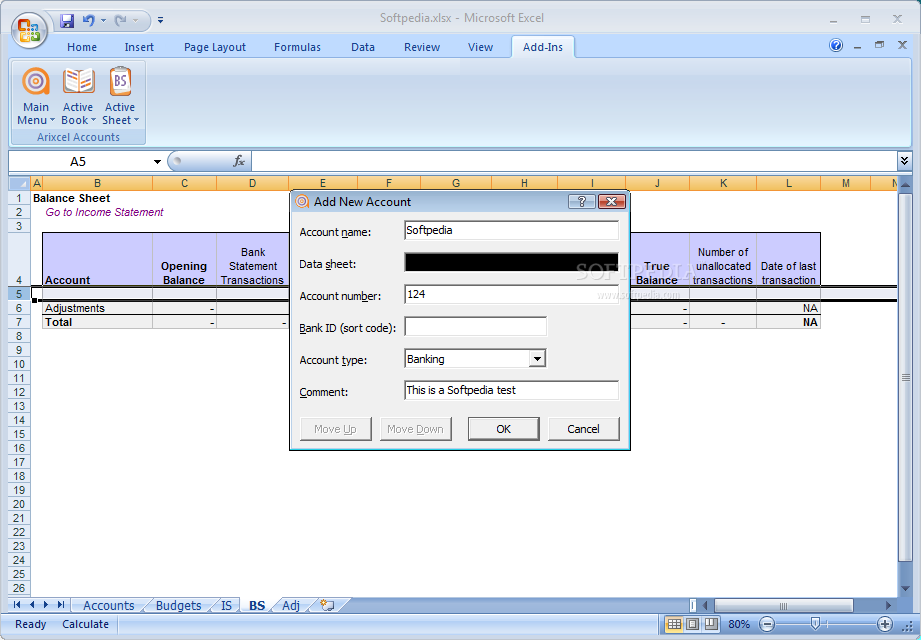Switch to the Budgets sheet tab
Viewport: 921px width, 640px height.
point(179,605)
